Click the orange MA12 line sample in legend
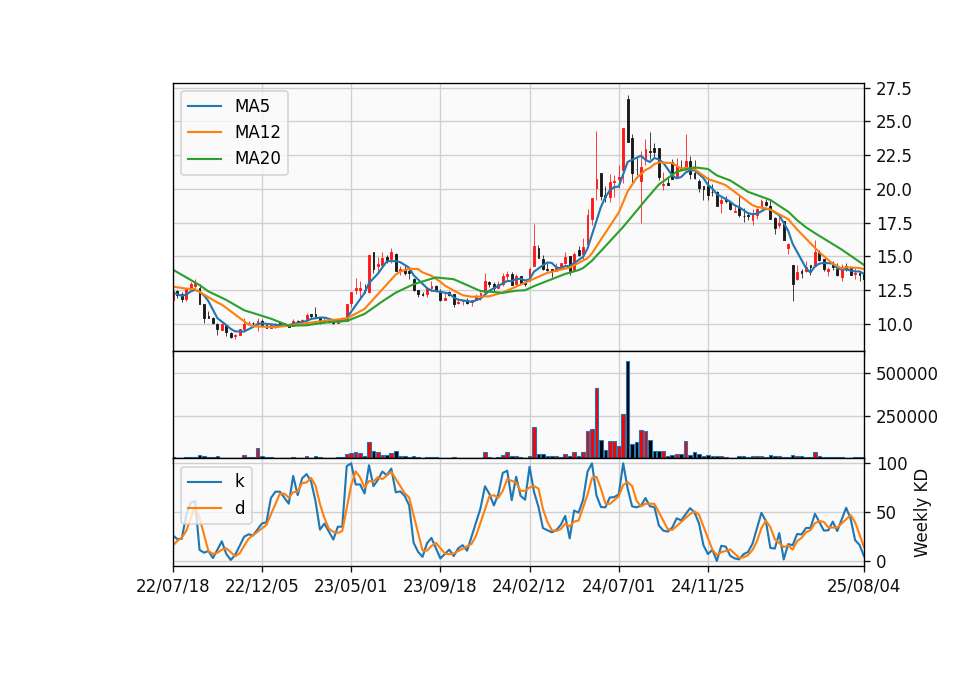 [204, 132]
